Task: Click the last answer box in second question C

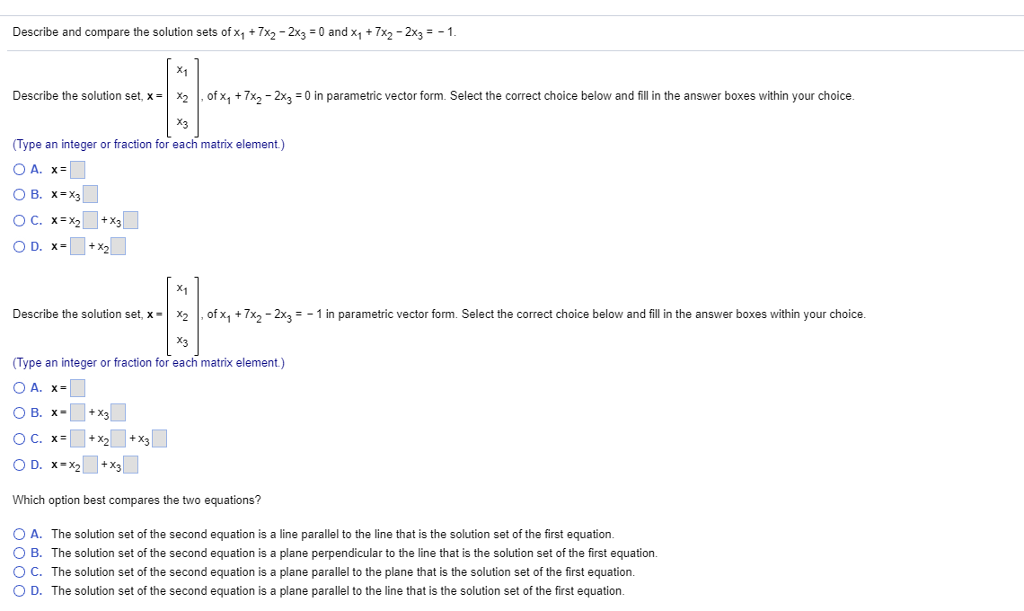Action: (x=158, y=437)
